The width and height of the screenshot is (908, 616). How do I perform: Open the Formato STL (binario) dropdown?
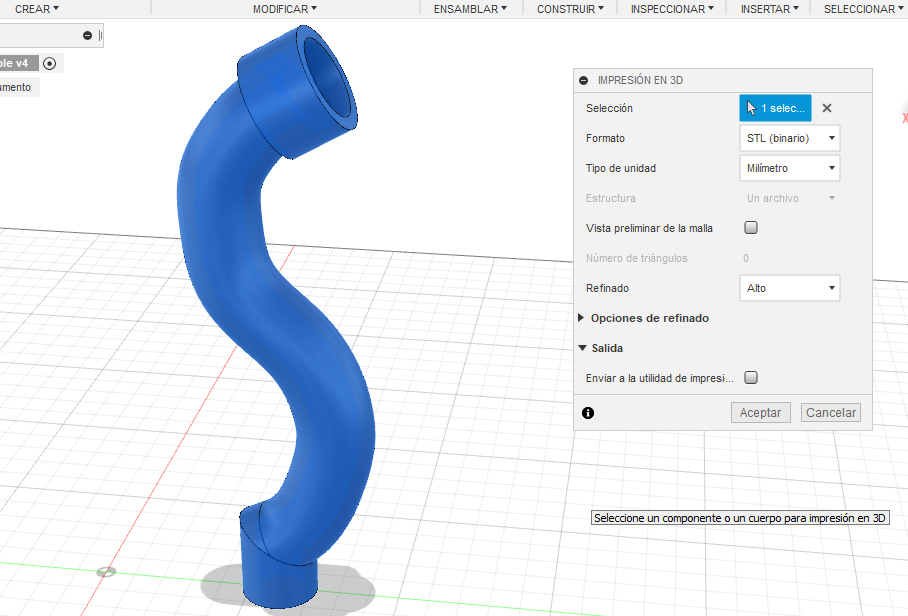point(789,138)
